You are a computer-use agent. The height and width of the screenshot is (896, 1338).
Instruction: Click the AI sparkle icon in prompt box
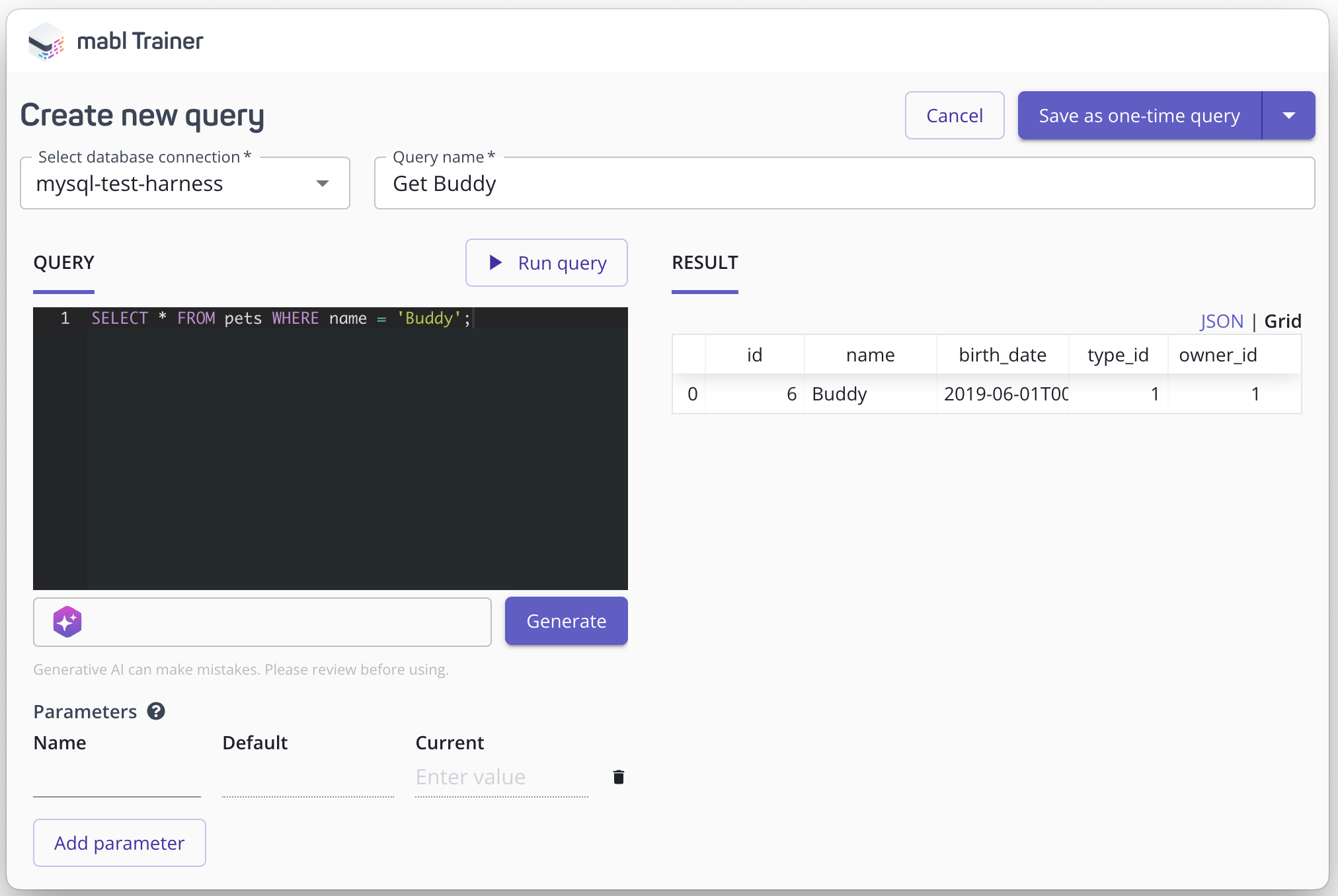(x=67, y=622)
